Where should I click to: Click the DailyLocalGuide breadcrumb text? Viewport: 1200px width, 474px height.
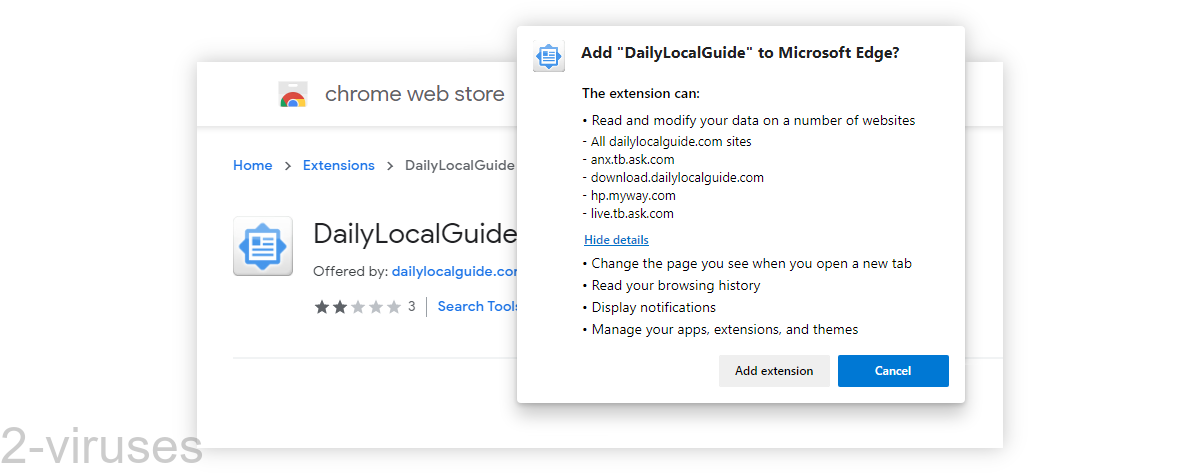click(460, 166)
